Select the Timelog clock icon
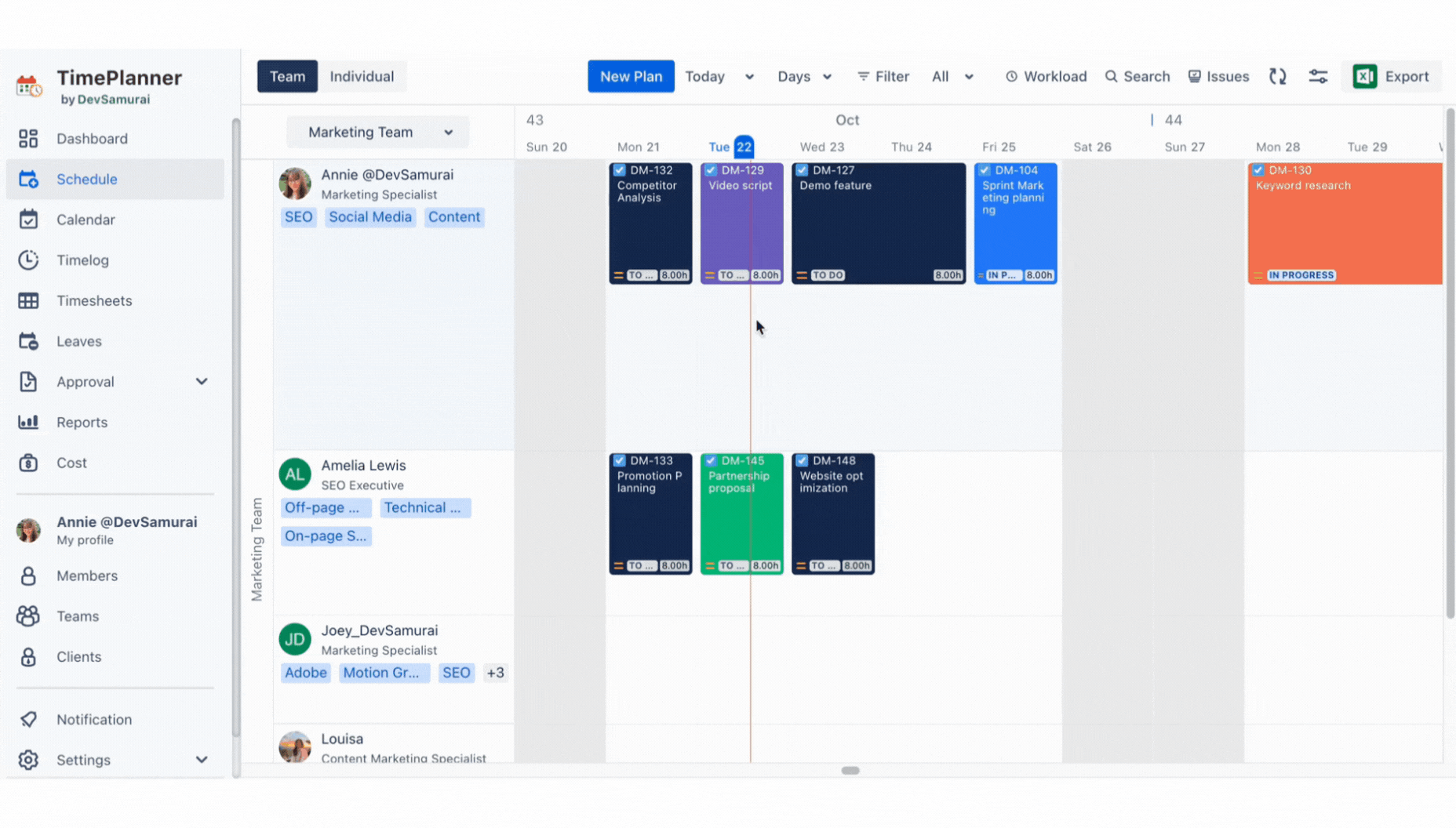 (28, 260)
